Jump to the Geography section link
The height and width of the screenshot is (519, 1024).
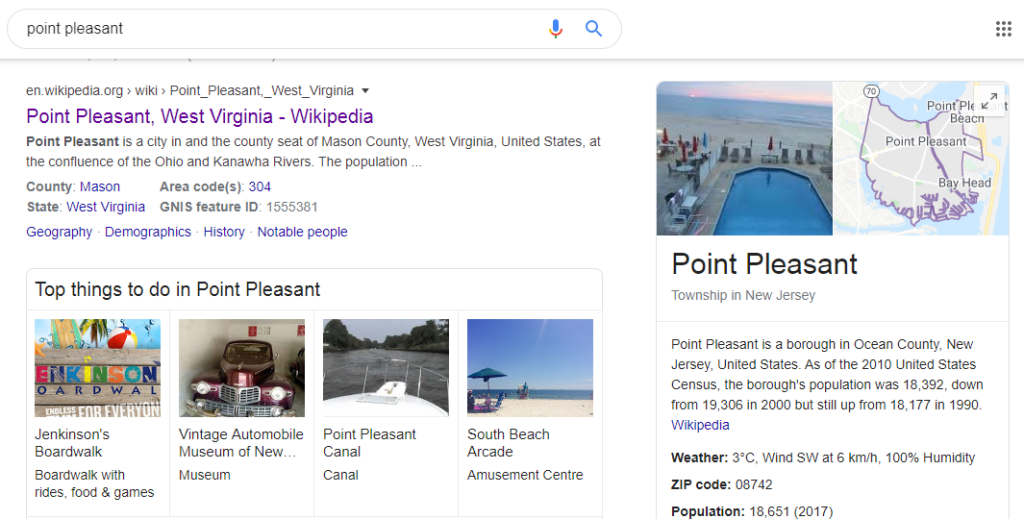point(59,232)
